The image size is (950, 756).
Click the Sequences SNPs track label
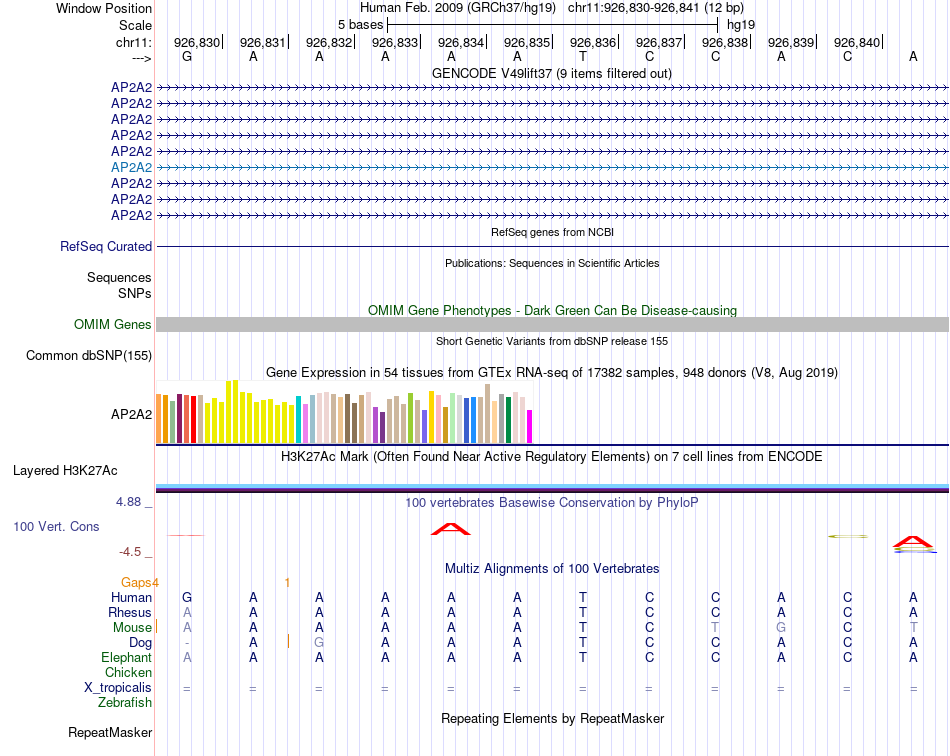tap(119, 285)
